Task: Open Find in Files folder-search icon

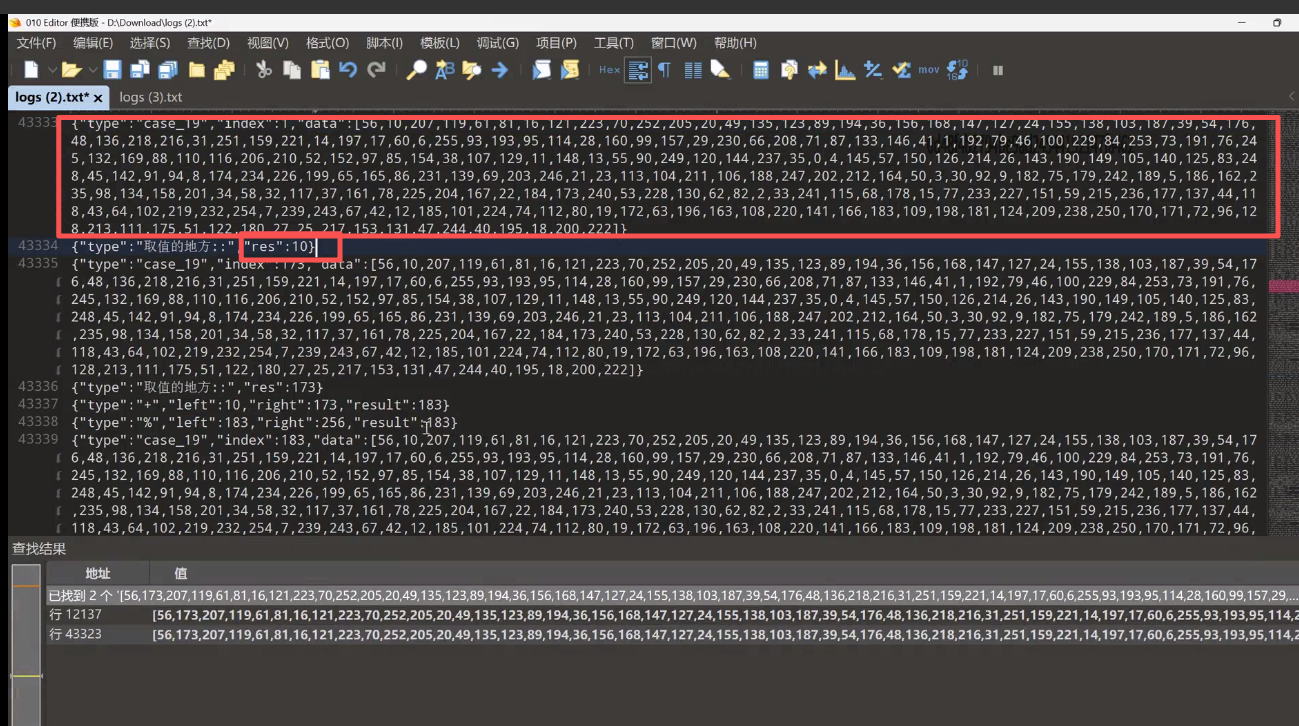Action: [x=471, y=70]
